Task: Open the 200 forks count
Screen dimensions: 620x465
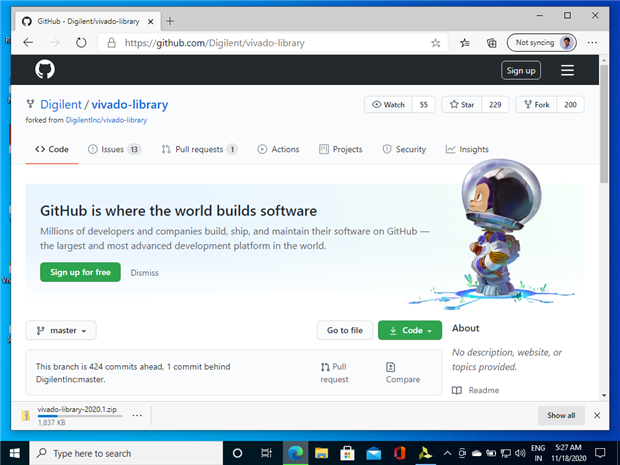Action: coord(570,105)
